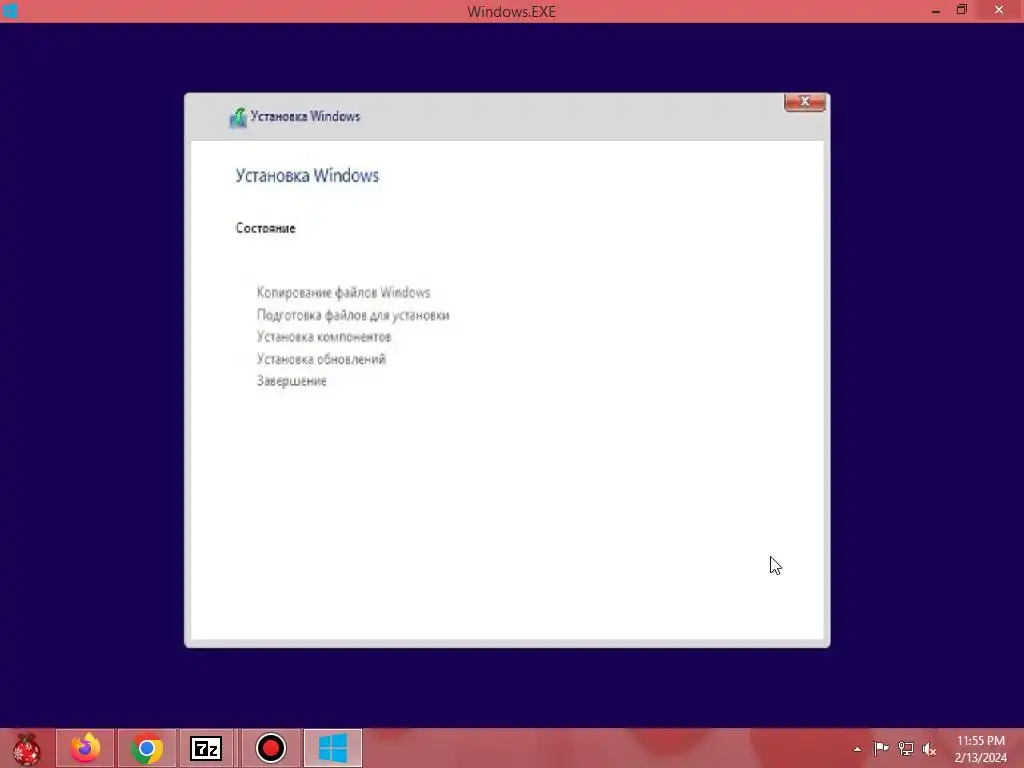Click the 'Установка Windows' page heading
The width and height of the screenshot is (1024, 768).
click(307, 176)
